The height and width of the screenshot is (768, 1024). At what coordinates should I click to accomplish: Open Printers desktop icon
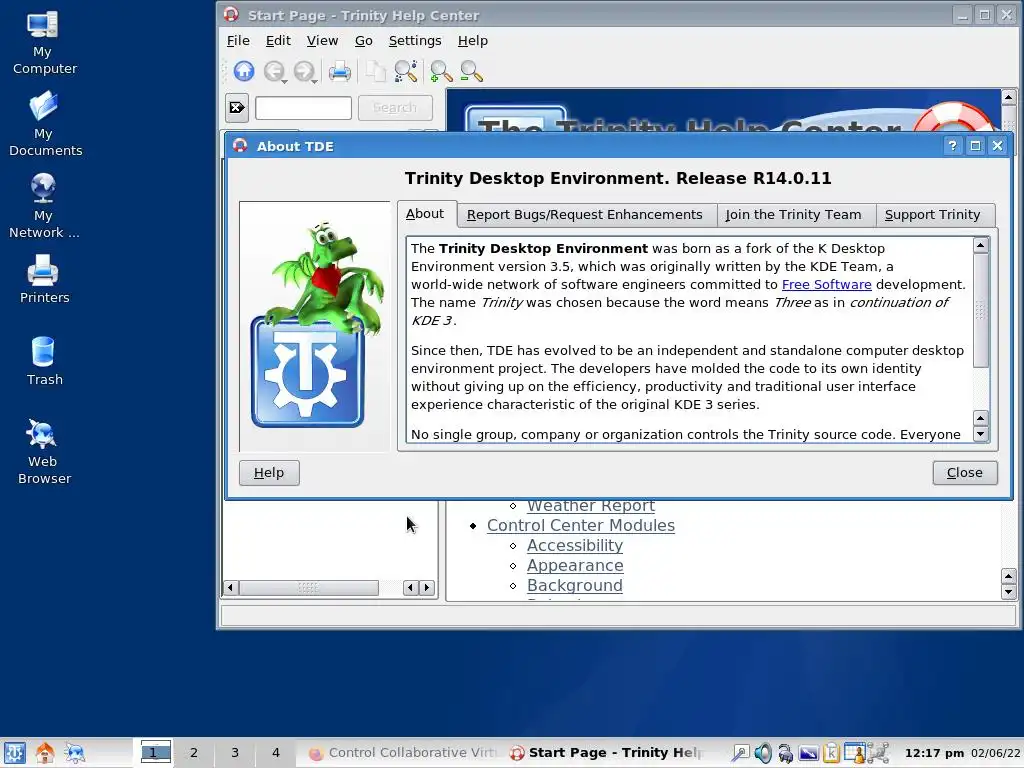point(44,279)
